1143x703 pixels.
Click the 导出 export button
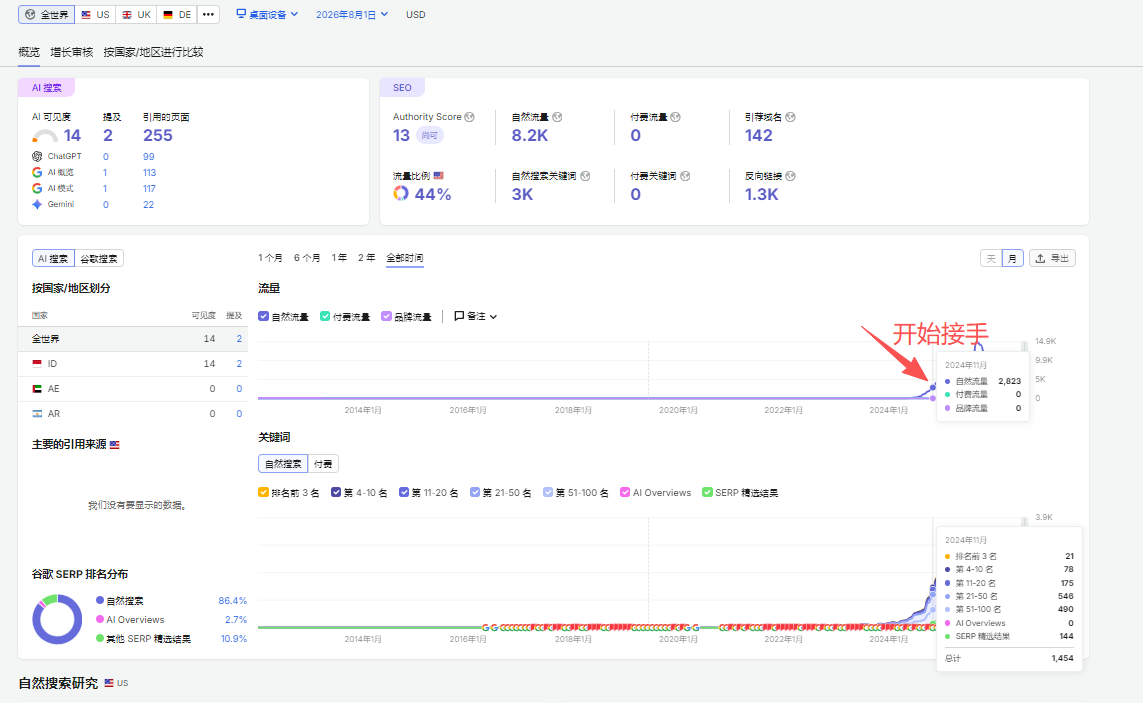(1052, 258)
